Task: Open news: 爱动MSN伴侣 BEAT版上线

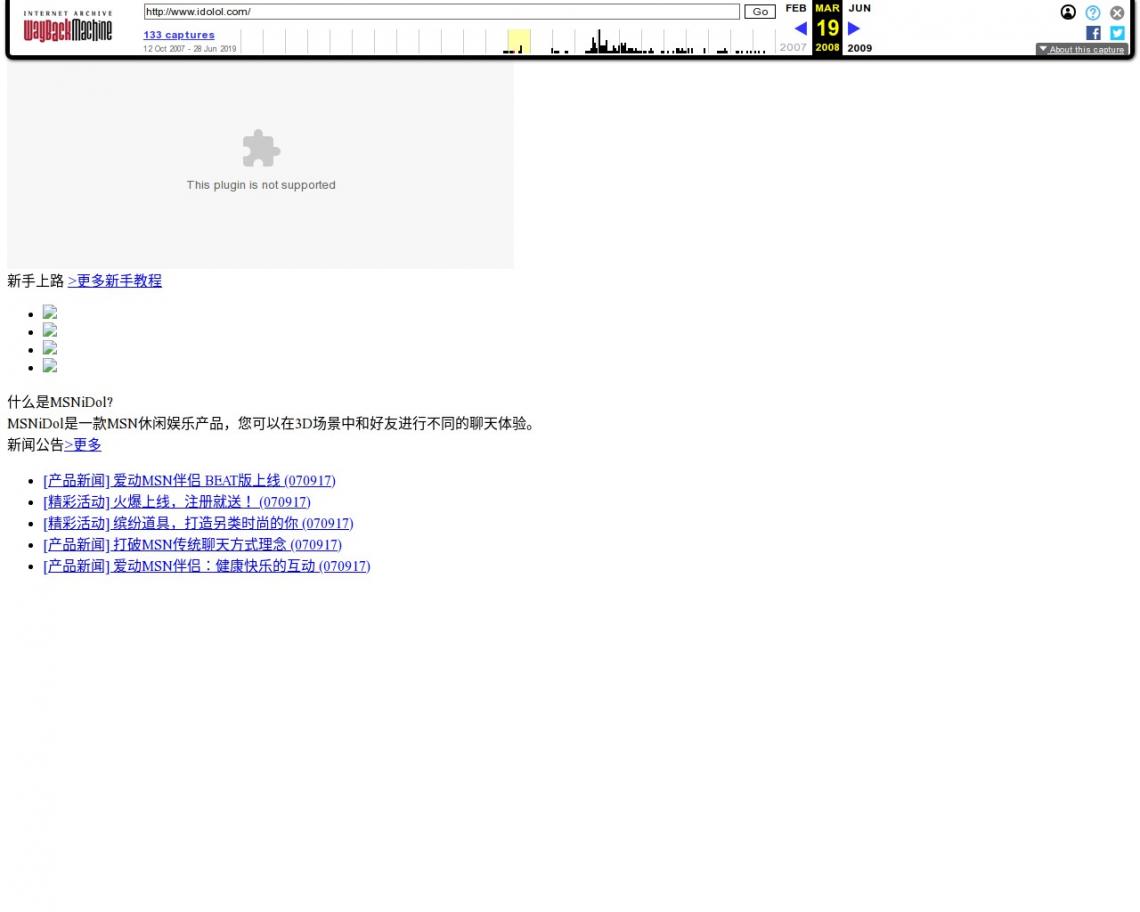Action: (189, 481)
